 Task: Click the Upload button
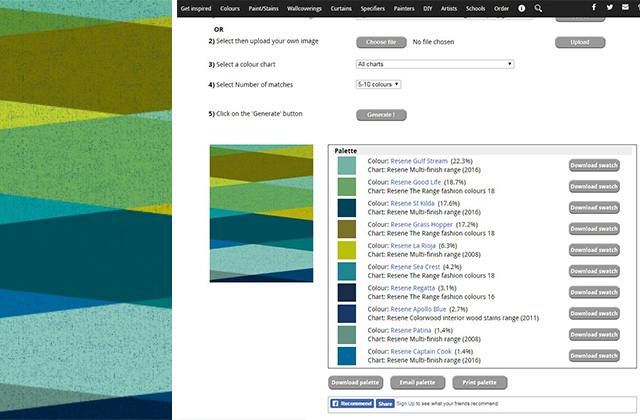(x=580, y=42)
